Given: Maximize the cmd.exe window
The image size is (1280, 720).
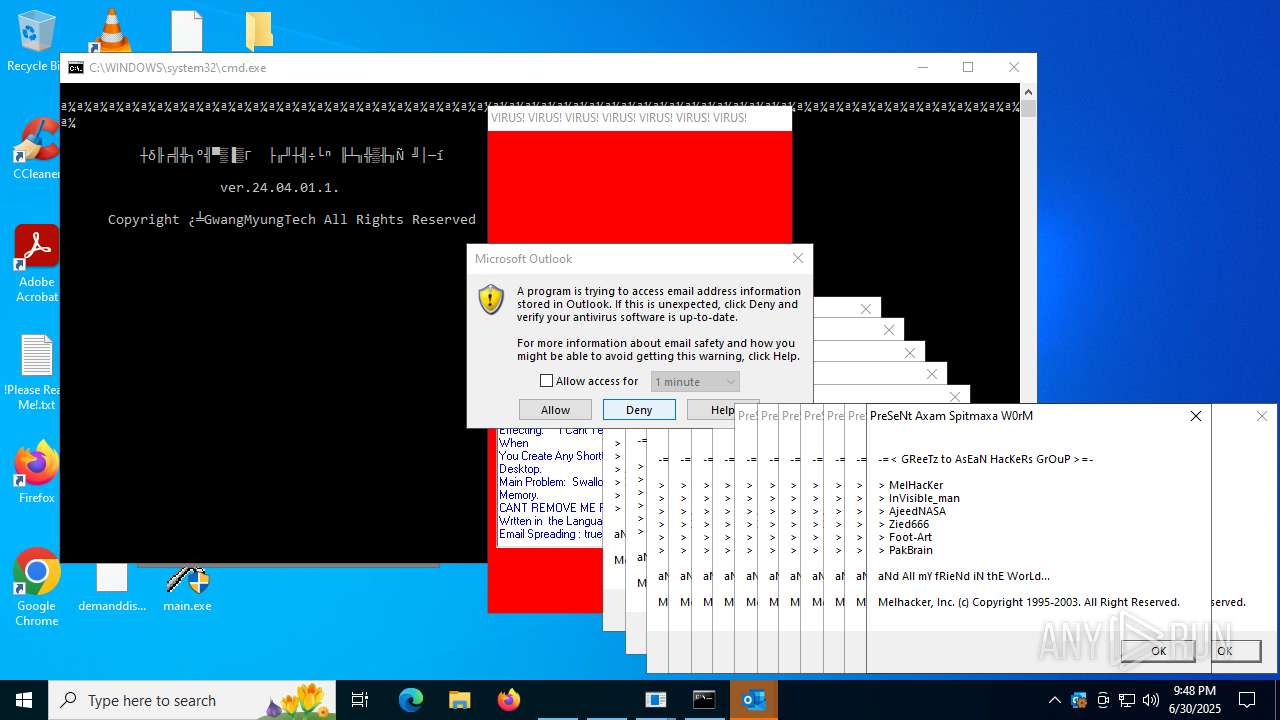Looking at the screenshot, I should 967,68.
